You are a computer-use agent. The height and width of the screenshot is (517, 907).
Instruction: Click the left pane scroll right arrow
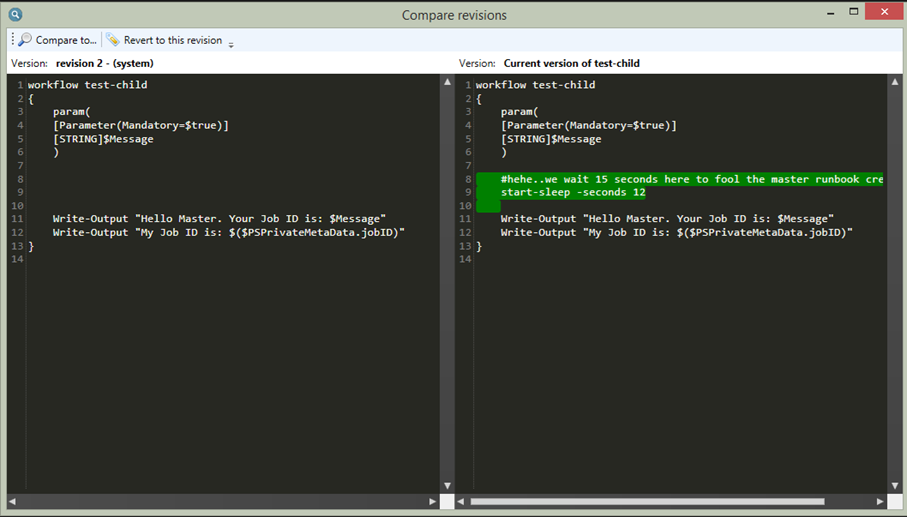[432, 501]
